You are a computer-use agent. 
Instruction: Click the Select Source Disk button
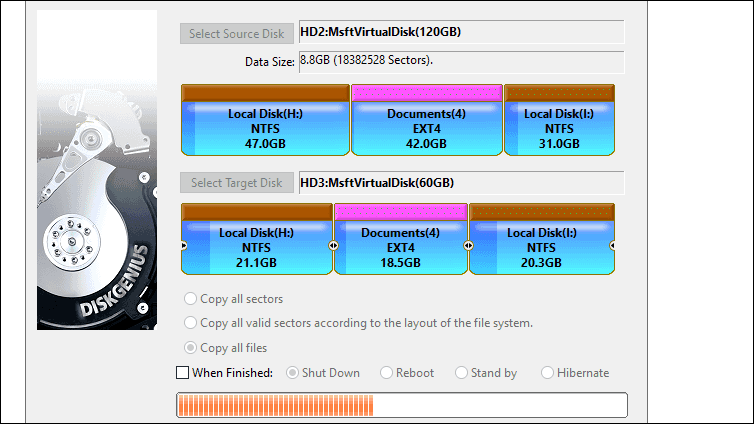(x=237, y=34)
